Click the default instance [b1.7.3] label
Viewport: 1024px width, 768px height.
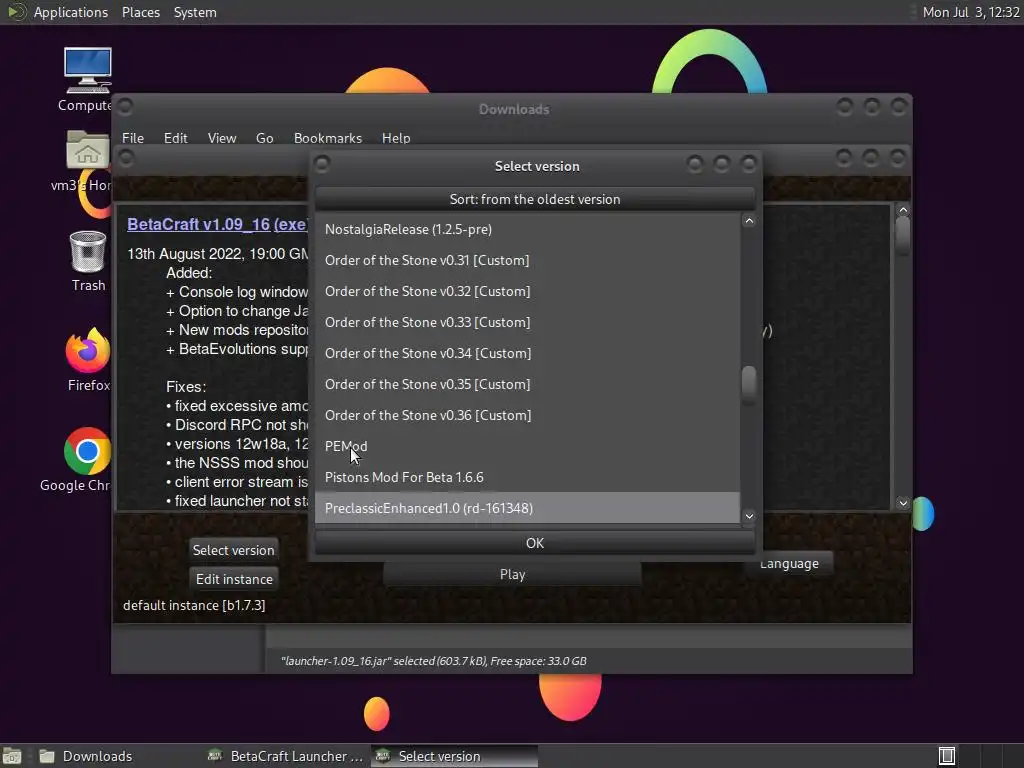tap(194, 605)
